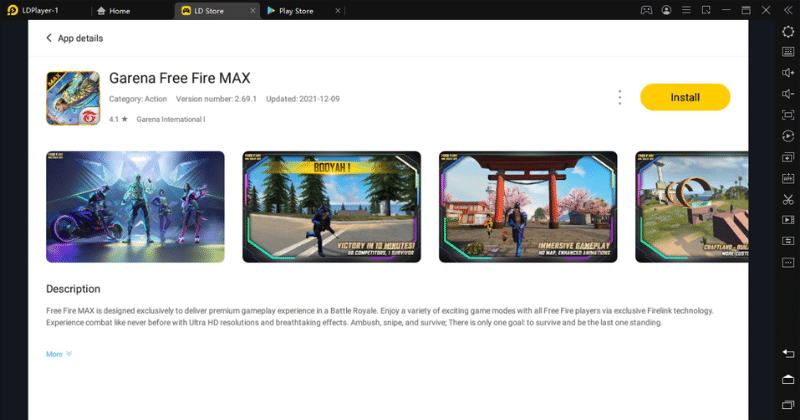Click the 4.1 star rating
This screenshot has width=800, height=420.
pos(118,119)
